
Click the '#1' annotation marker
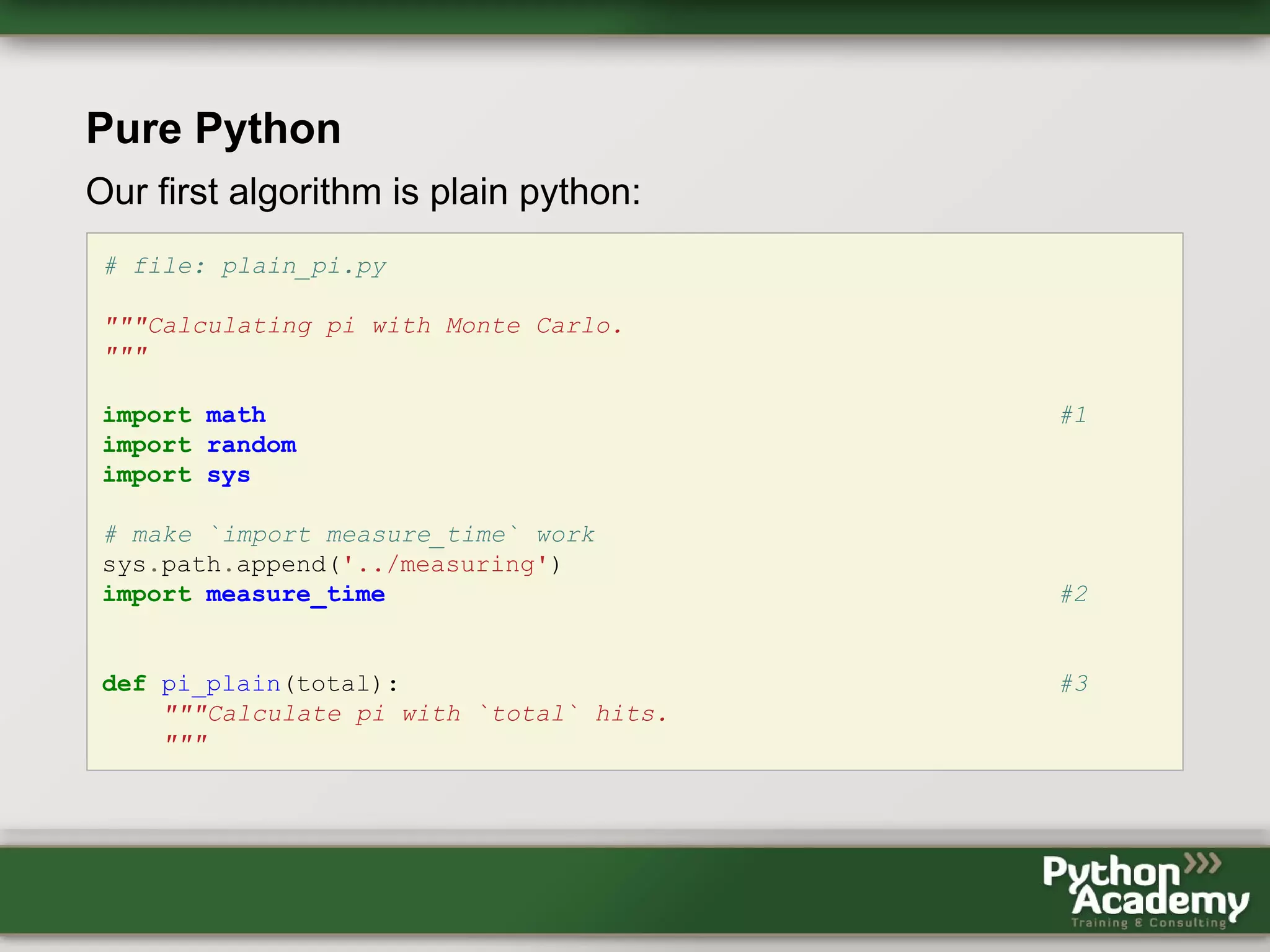click(x=1073, y=415)
